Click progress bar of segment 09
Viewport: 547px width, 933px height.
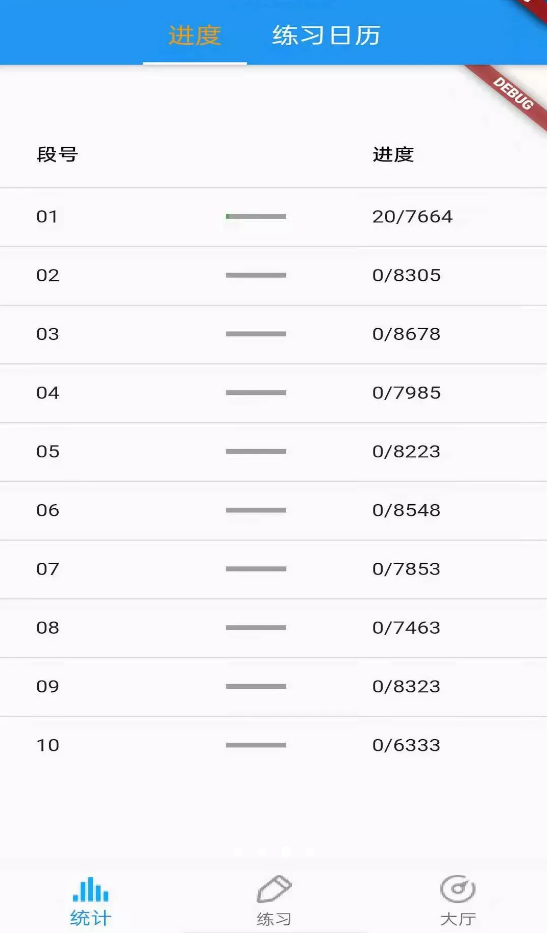click(256, 686)
